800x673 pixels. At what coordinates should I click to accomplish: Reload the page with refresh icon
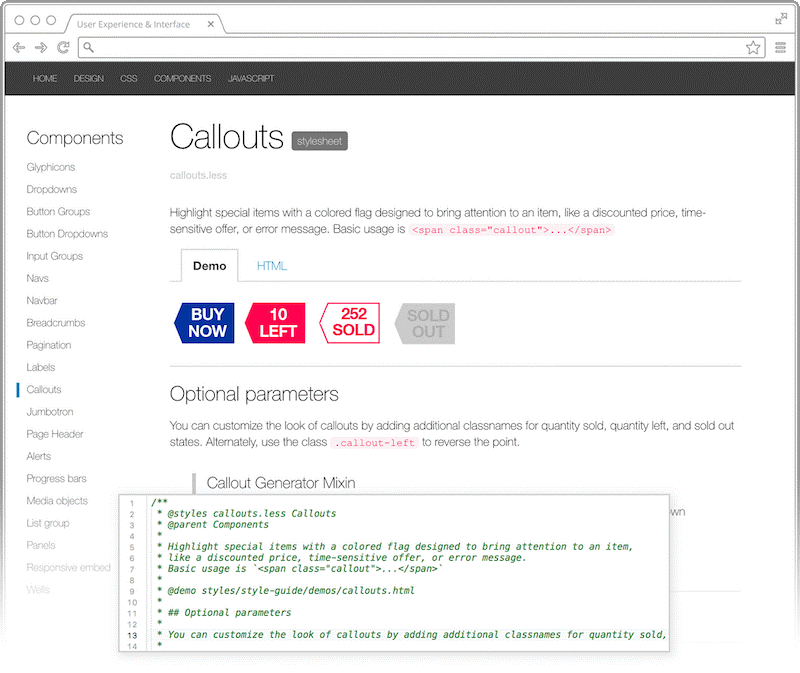[x=63, y=47]
